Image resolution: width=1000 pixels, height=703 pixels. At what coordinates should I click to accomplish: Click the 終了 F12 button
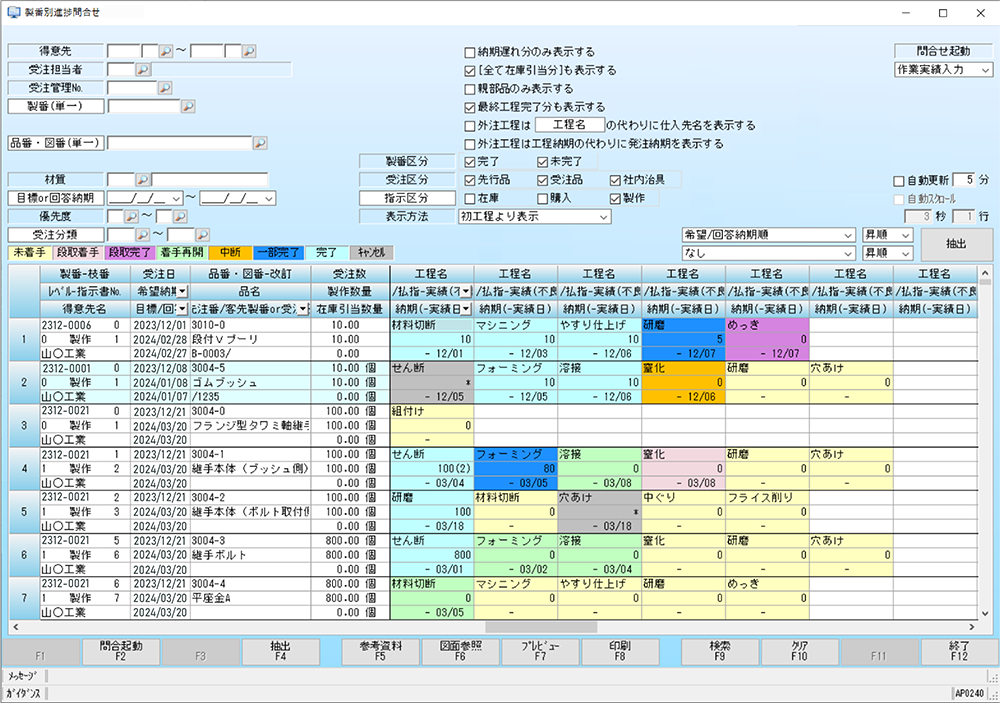(959, 652)
